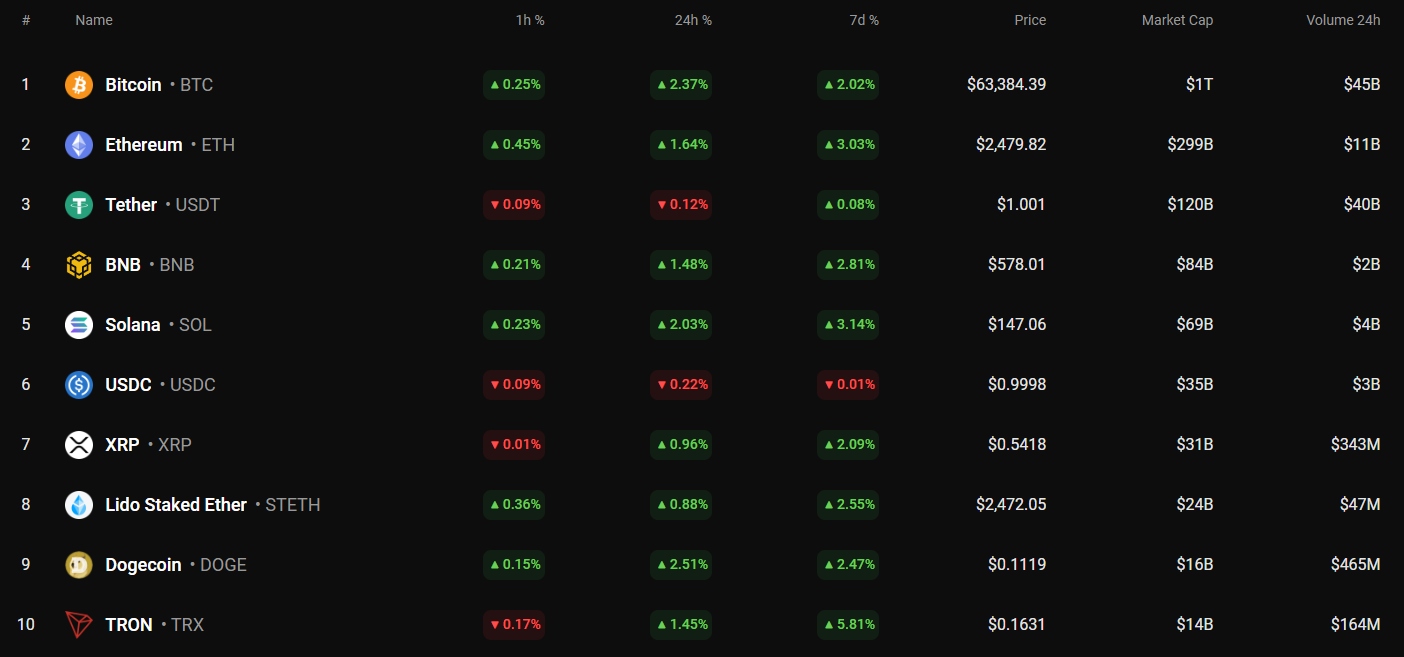
Task: Click the Bitcoin coin logo icon
Action: click(79, 85)
